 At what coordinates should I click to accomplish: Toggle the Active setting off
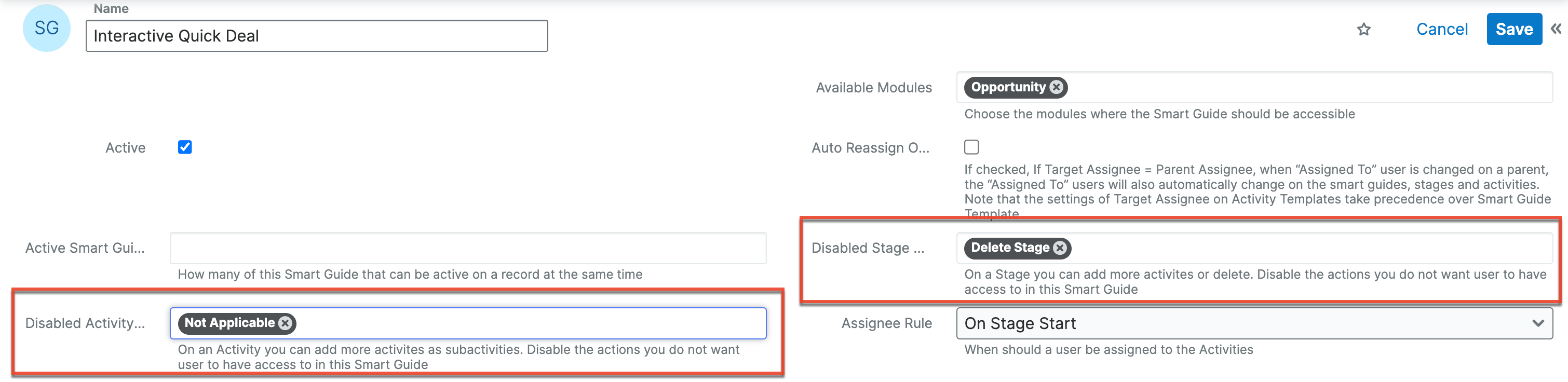(184, 146)
